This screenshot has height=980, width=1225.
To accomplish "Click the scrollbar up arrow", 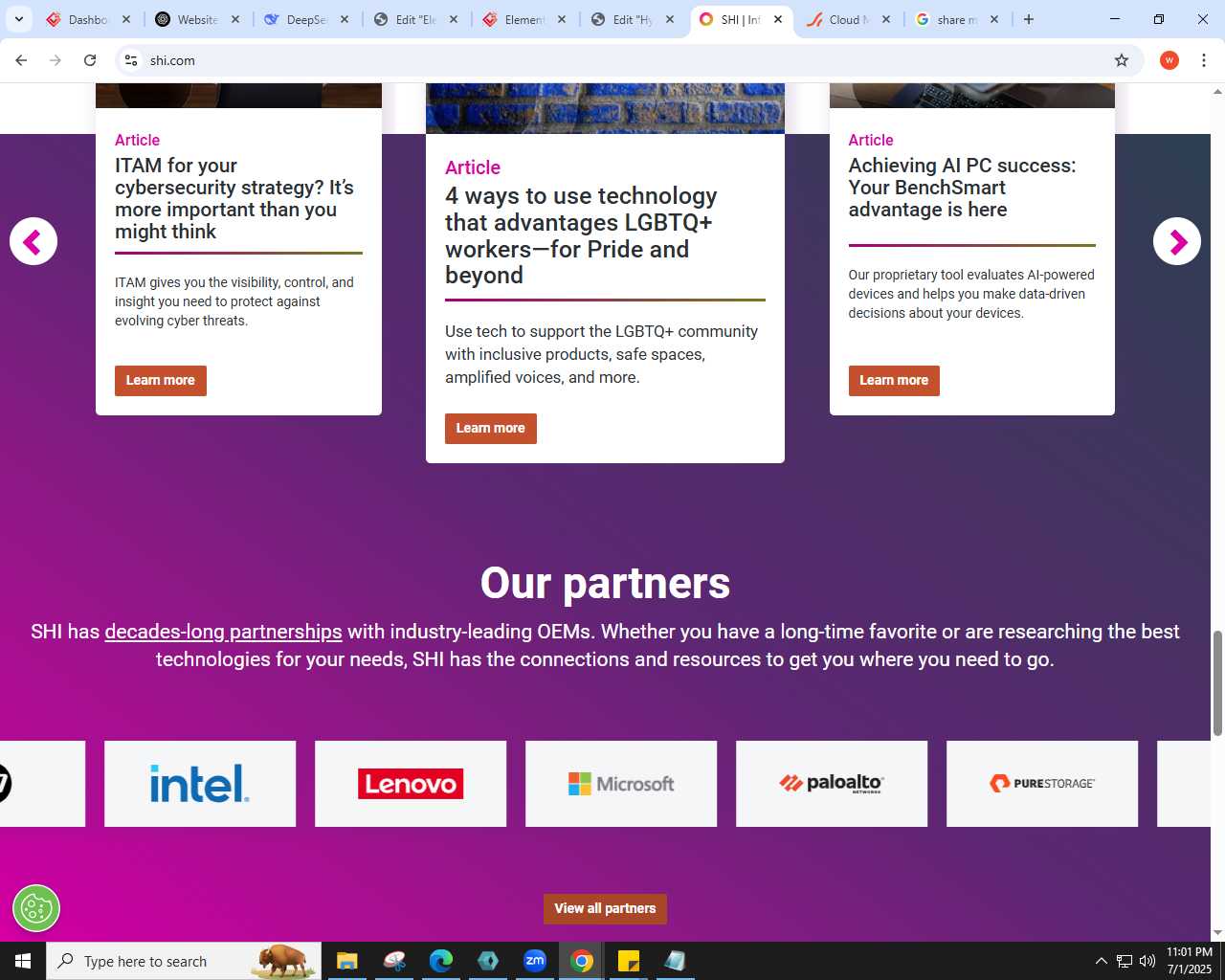I will click(1217, 91).
